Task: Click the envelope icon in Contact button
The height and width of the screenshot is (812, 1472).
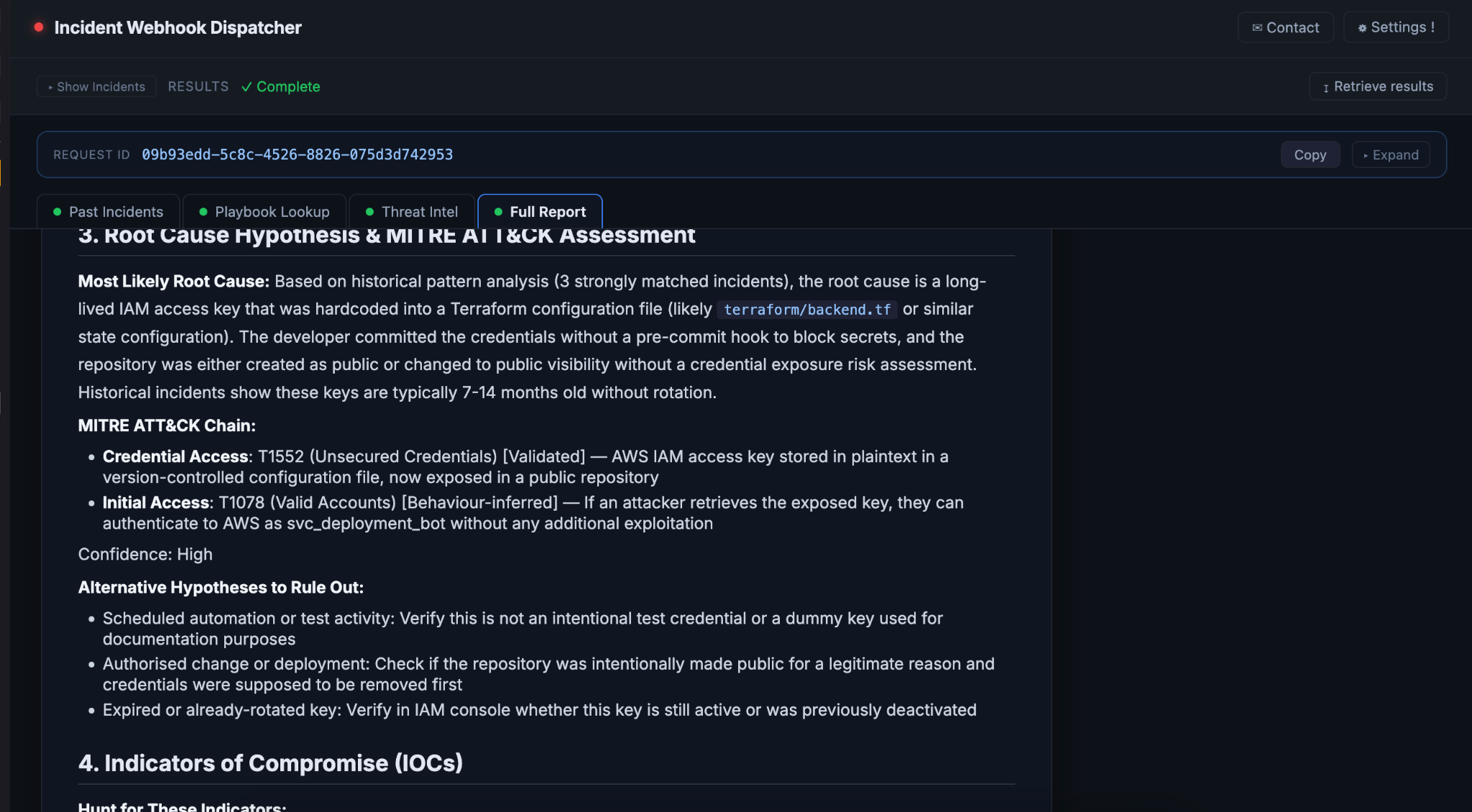Action: [1257, 28]
